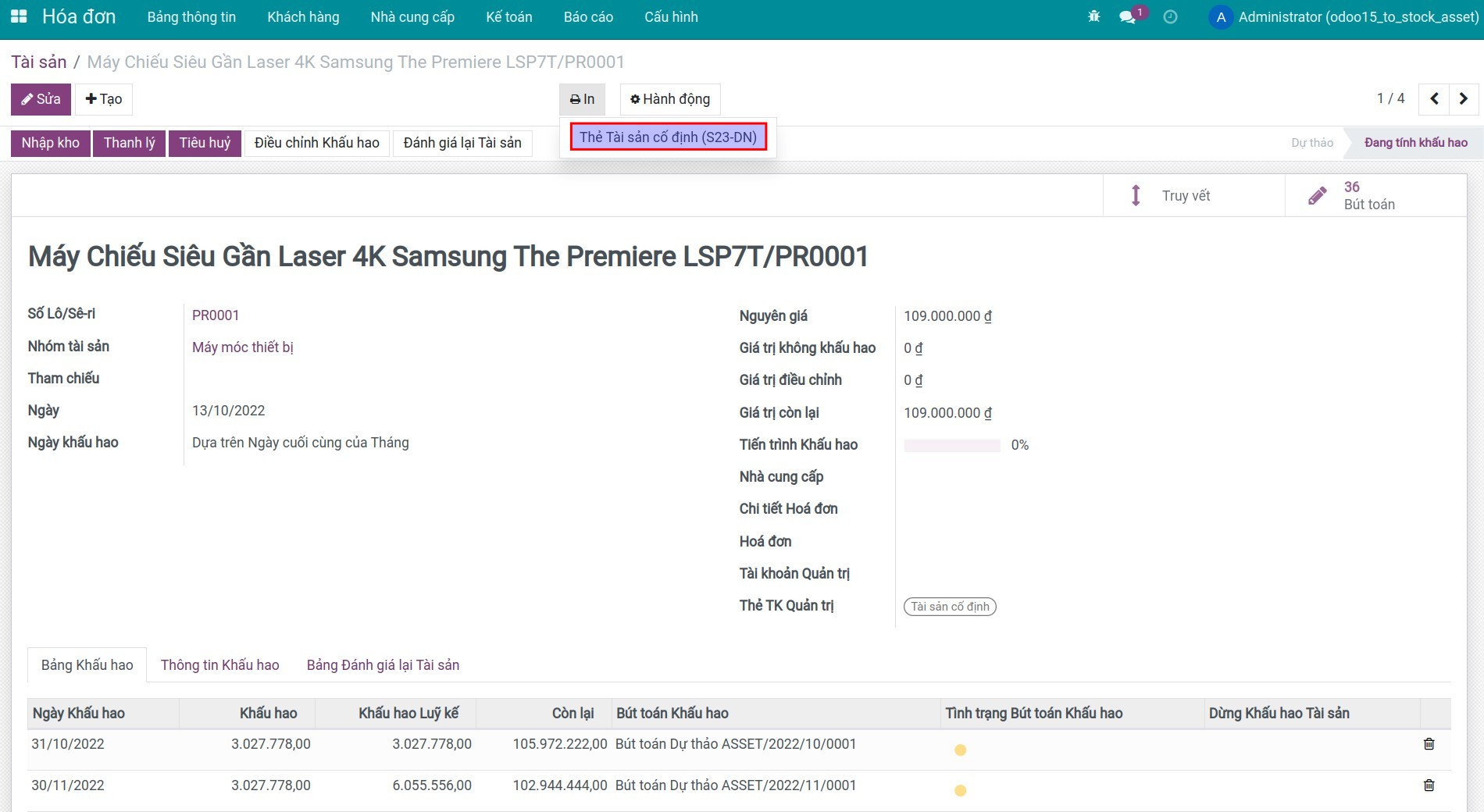The image size is (1484, 812).
Task: Open the Kế toán menu
Action: point(508,16)
